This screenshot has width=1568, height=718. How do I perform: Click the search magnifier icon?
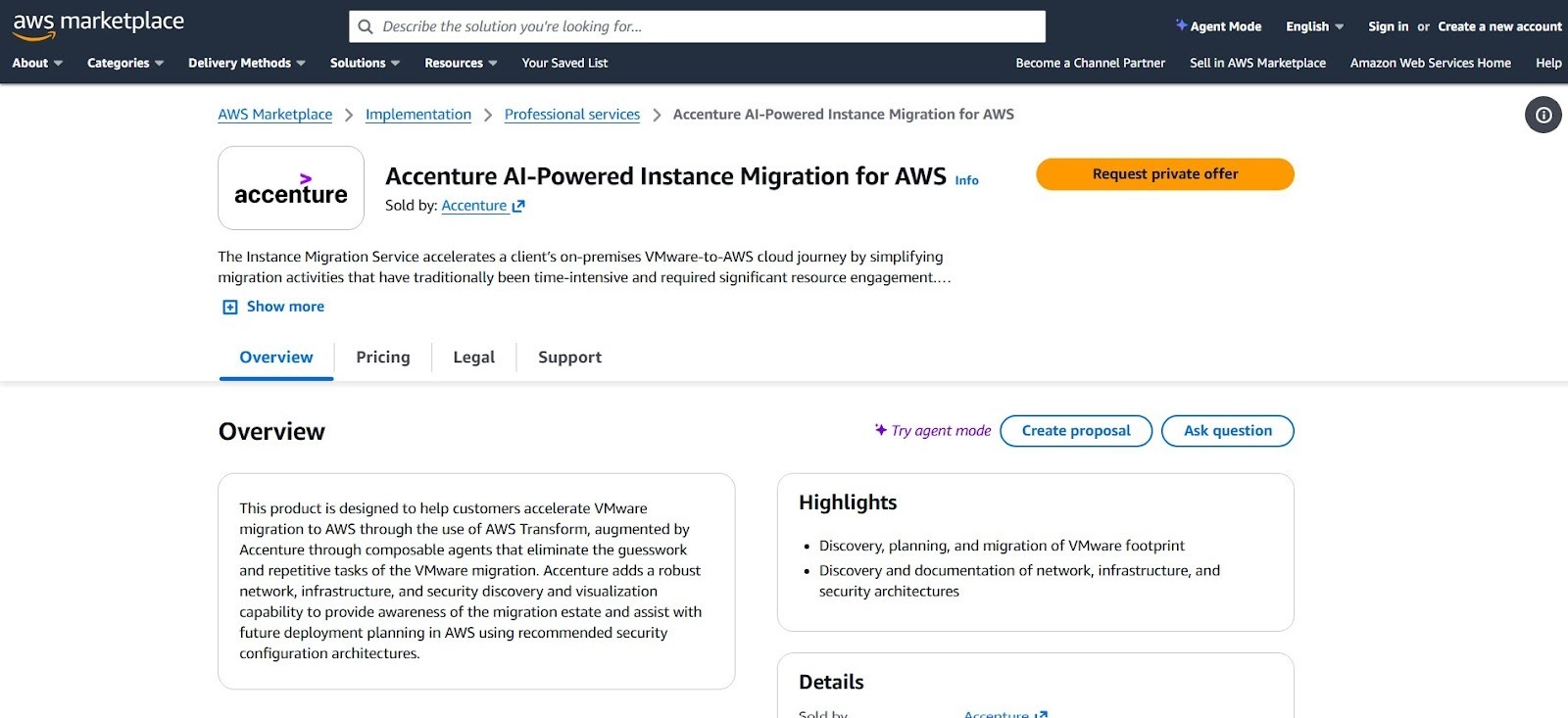pyautogui.click(x=366, y=26)
